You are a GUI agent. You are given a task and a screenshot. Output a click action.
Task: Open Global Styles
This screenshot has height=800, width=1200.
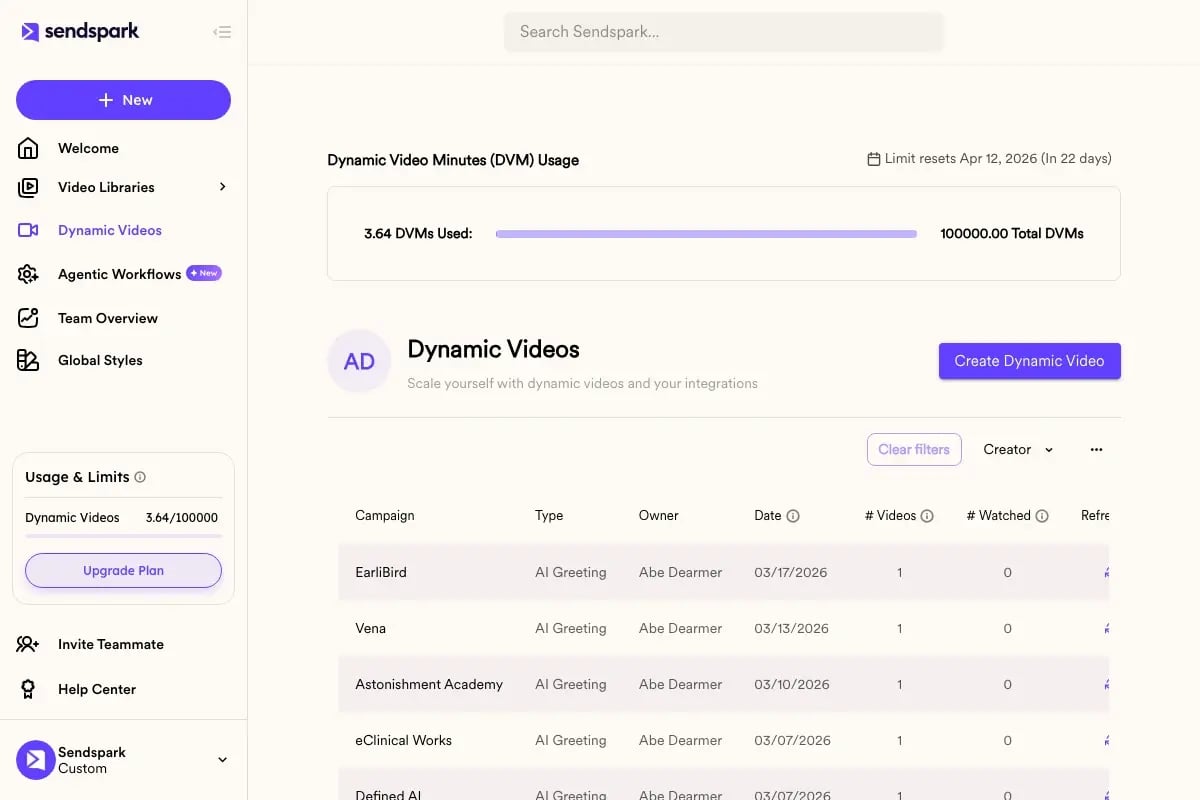[x=100, y=360]
